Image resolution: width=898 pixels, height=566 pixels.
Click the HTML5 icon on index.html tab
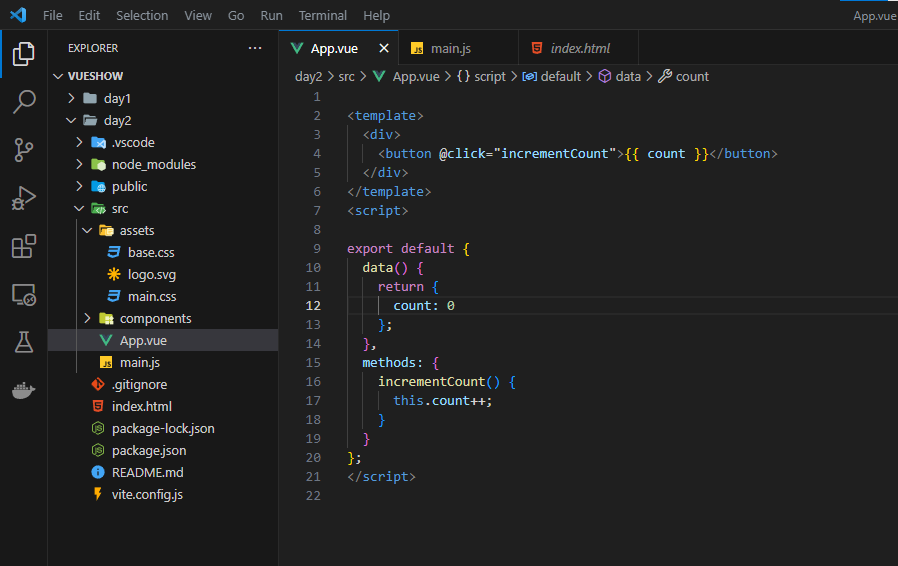537,48
